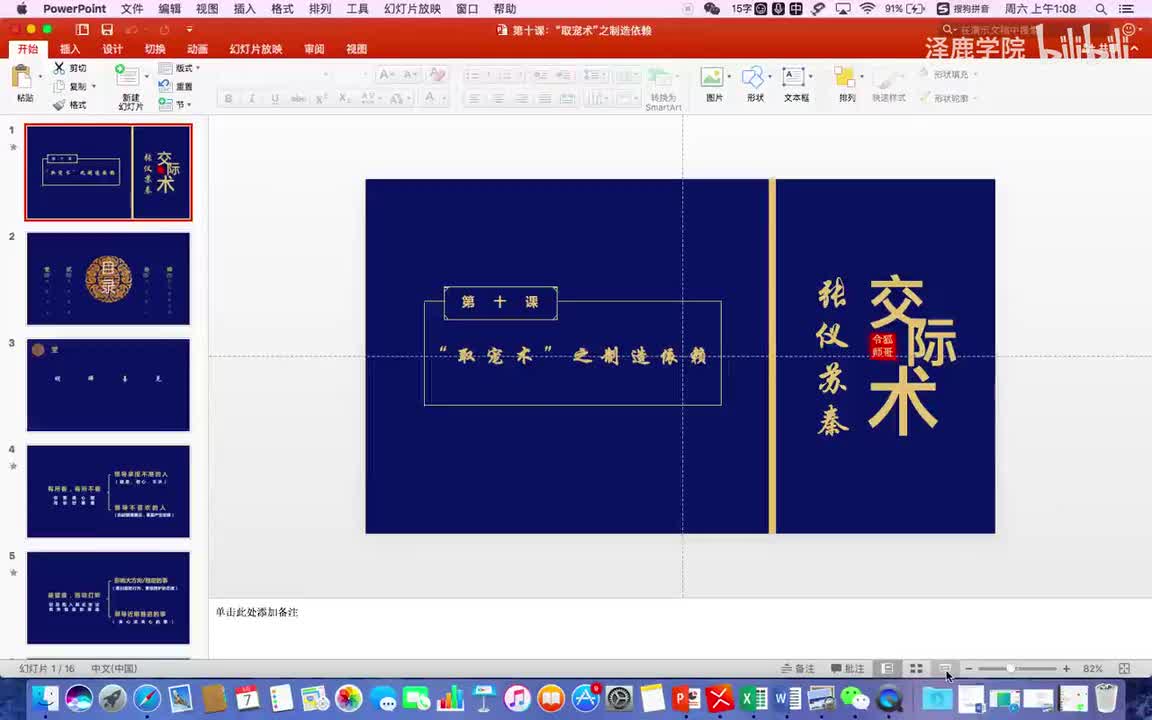Click the language 中文(中国) status button
This screenshot has height=720, width=1152.
click(114, 669)
